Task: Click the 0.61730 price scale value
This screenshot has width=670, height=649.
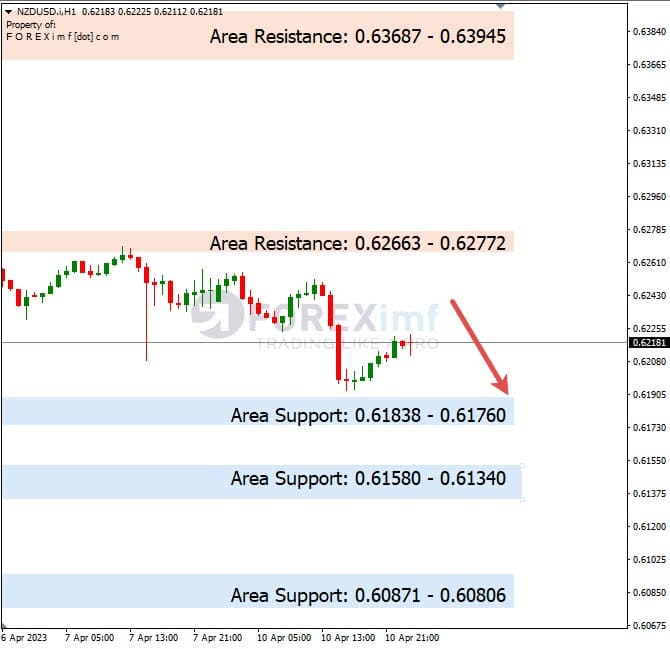Action: pos(649,427)
